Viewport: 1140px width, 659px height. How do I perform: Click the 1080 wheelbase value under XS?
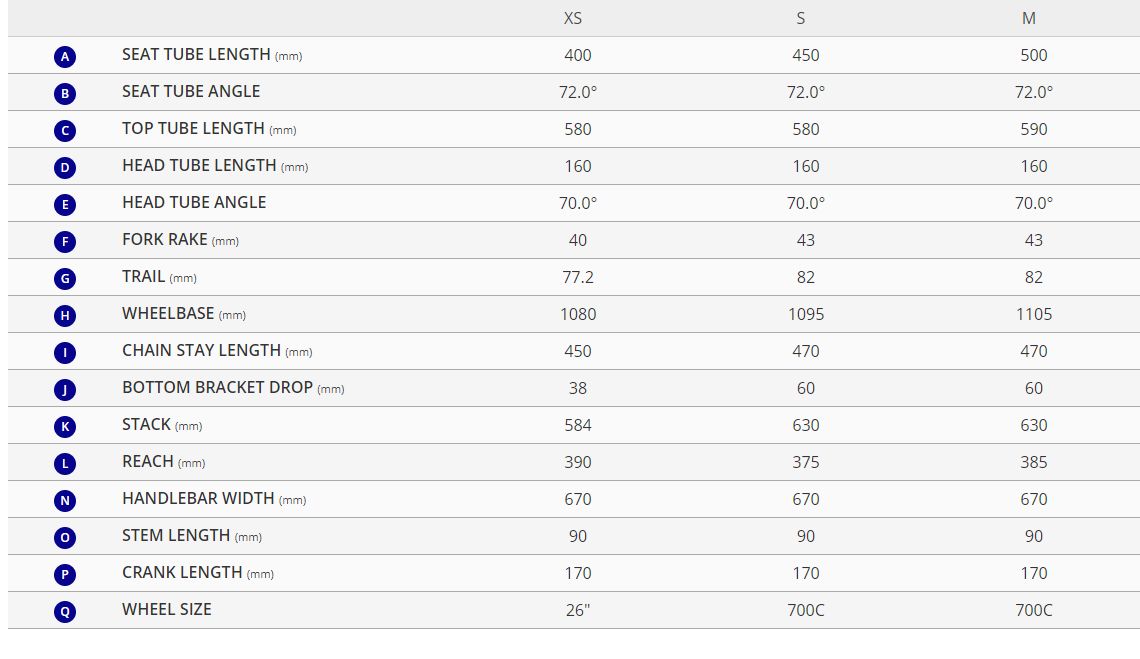point(578,314)
